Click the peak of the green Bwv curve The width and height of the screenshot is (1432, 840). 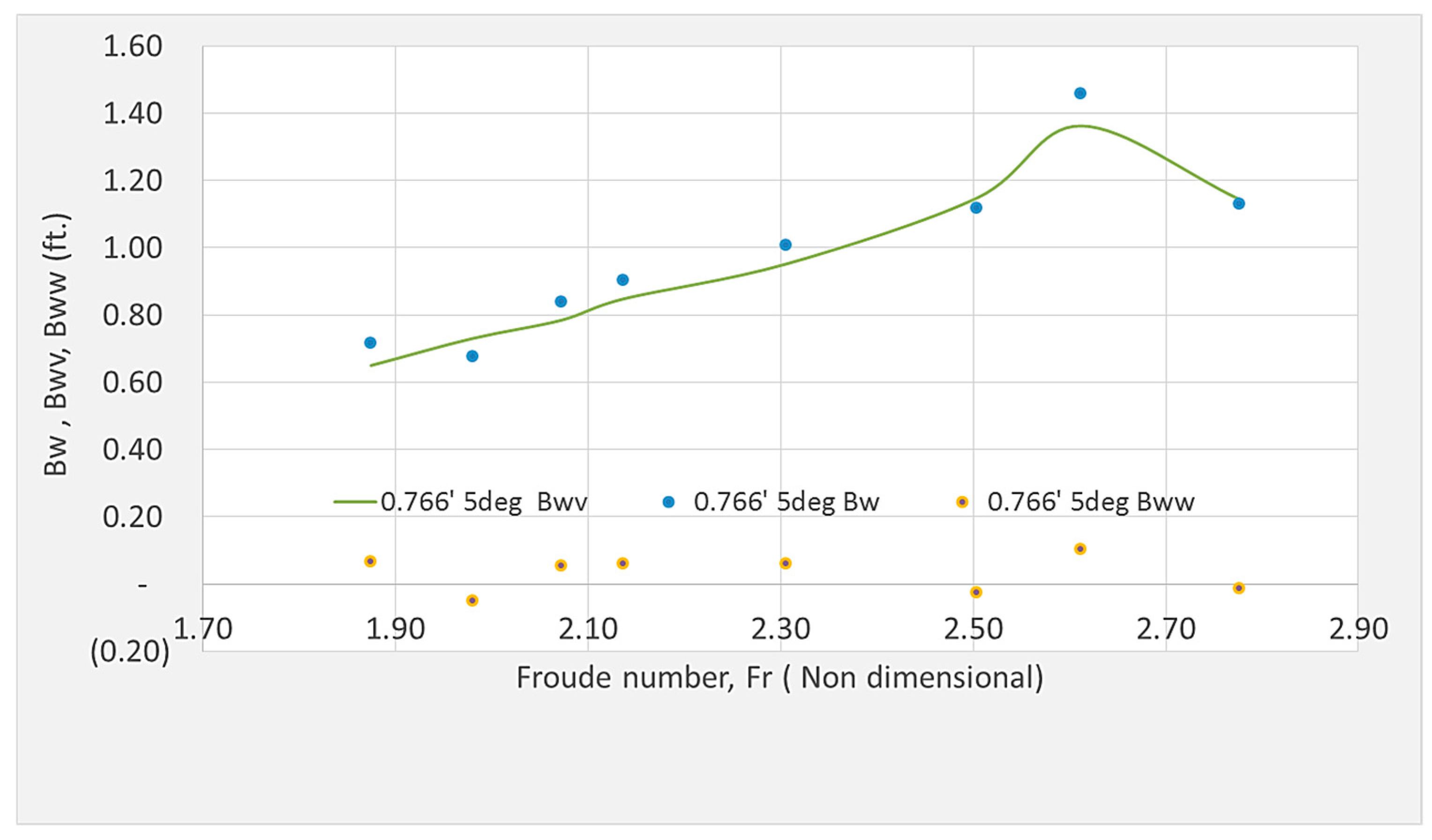tap(1080, 126)
